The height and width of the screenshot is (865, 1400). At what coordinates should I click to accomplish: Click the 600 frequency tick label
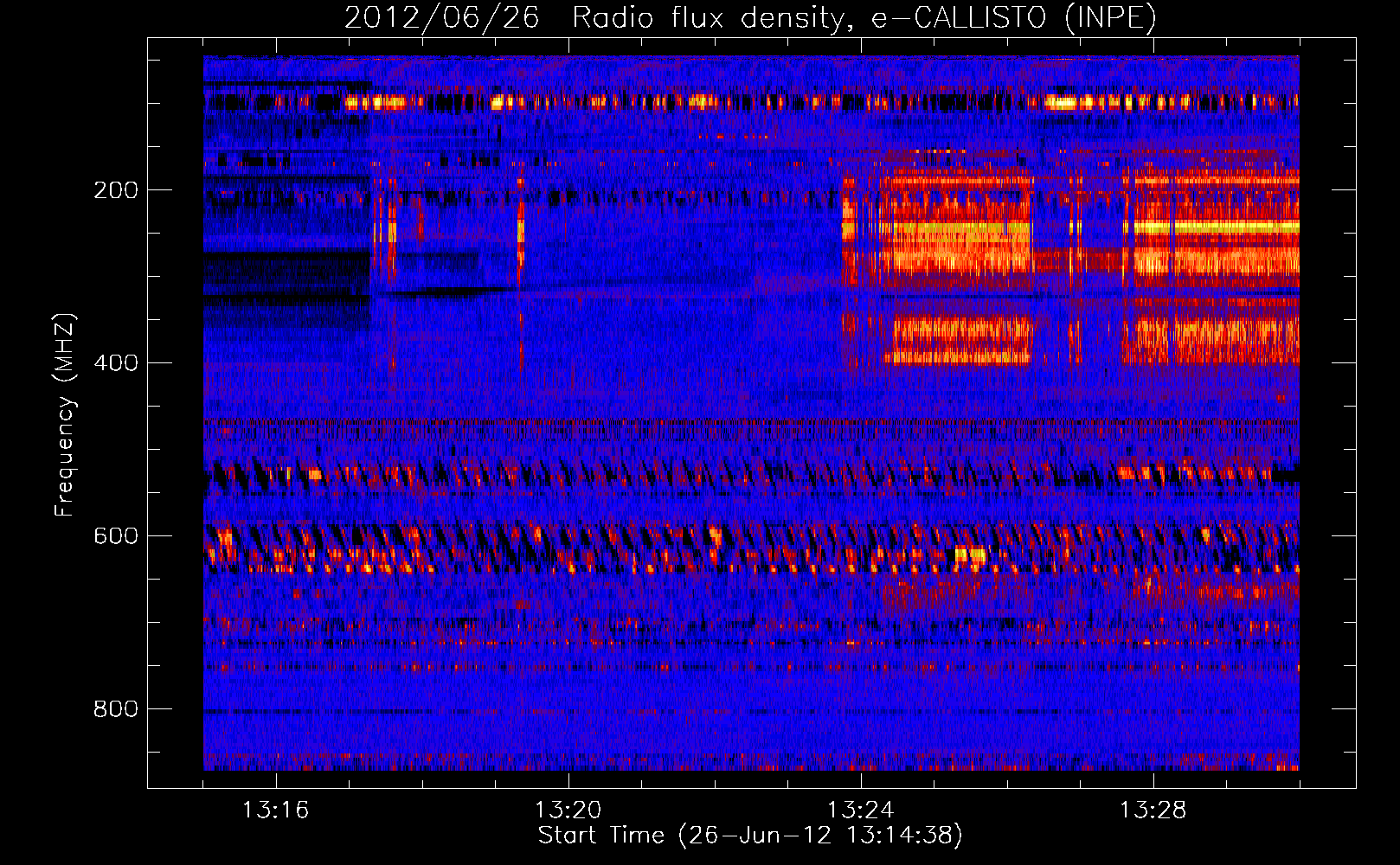pos(116,536)
